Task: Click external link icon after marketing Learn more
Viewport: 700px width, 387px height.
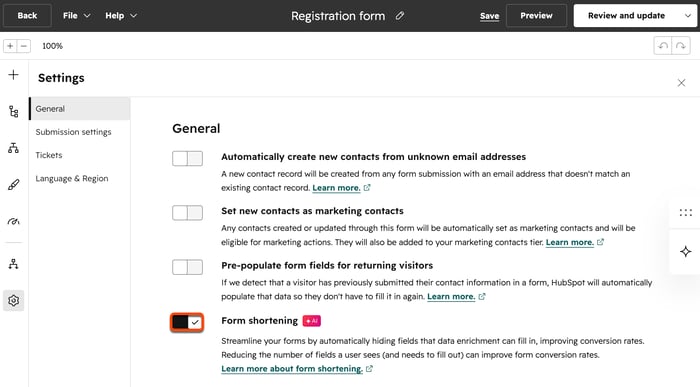Action: [600, 242]
